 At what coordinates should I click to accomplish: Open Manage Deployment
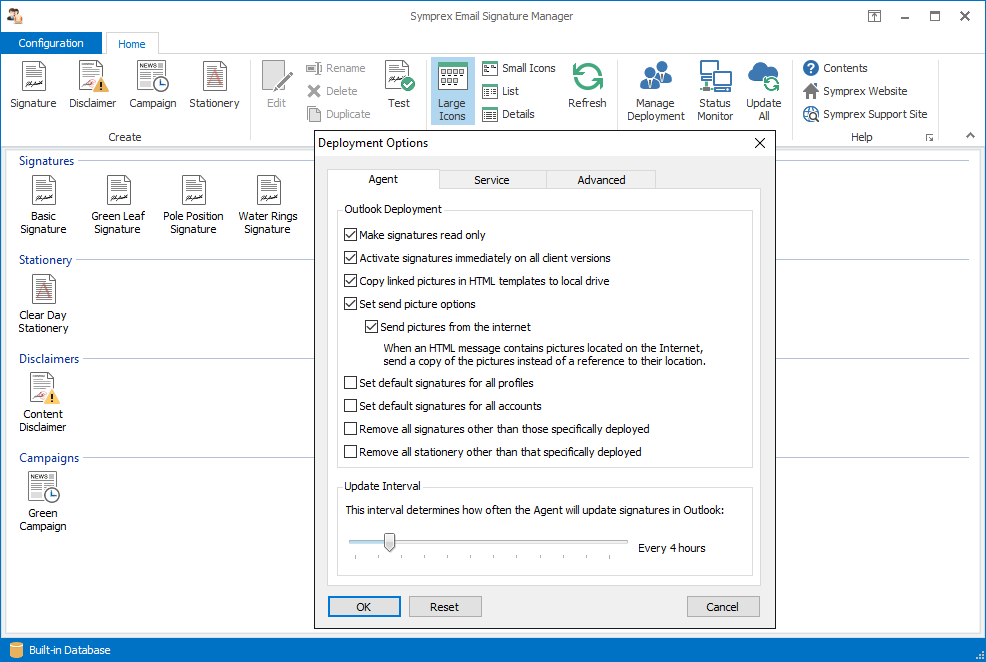point(656,91)
